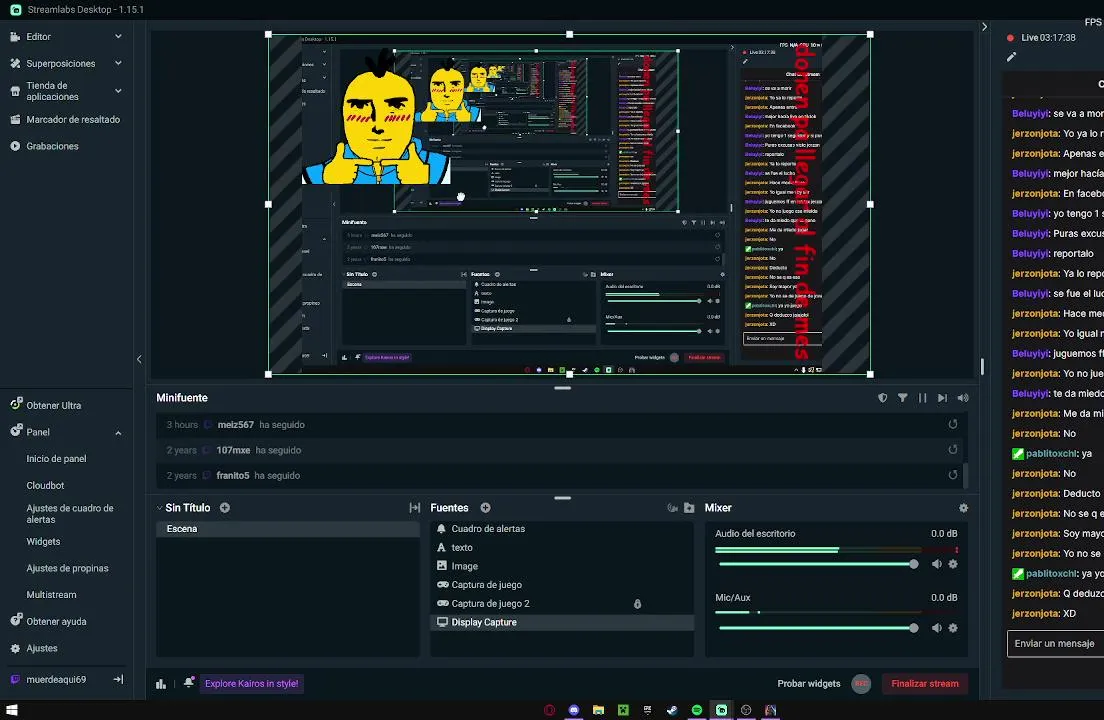Expand the Tienda de aplicaciones chevron
This screenshot has height=720, width=1104.
[x=118, y=91]
